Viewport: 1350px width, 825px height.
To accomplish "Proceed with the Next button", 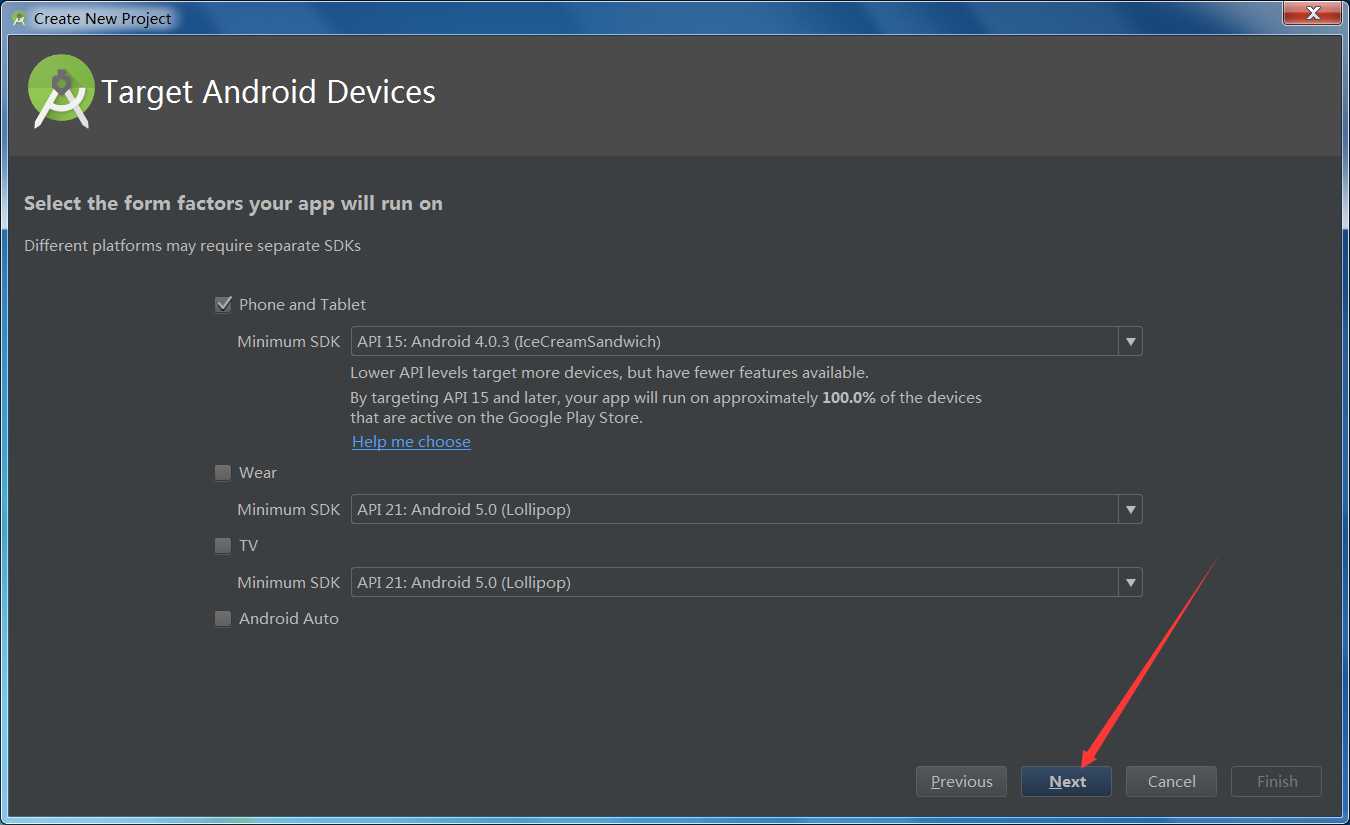I will coord(1066,782).
